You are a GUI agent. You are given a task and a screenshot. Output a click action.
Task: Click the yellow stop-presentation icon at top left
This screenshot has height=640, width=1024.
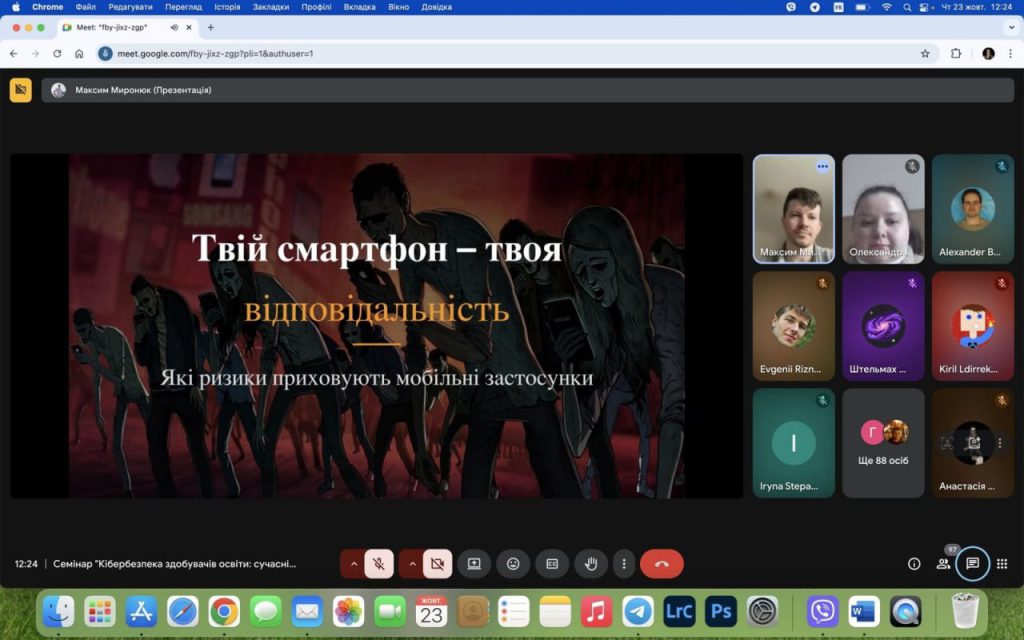[x=21, y=90]
